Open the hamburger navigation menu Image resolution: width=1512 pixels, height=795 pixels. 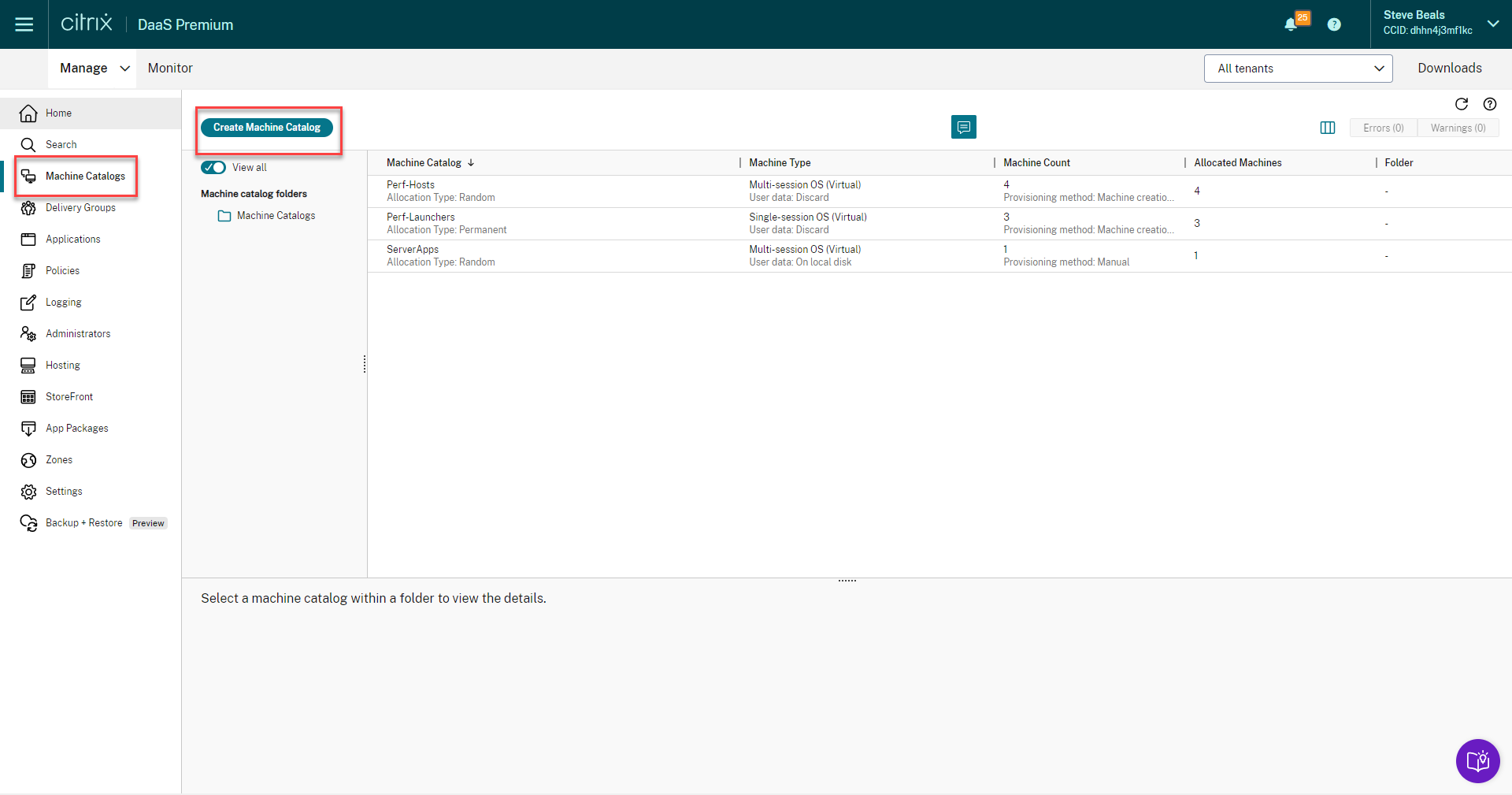(x=24, y=24)
